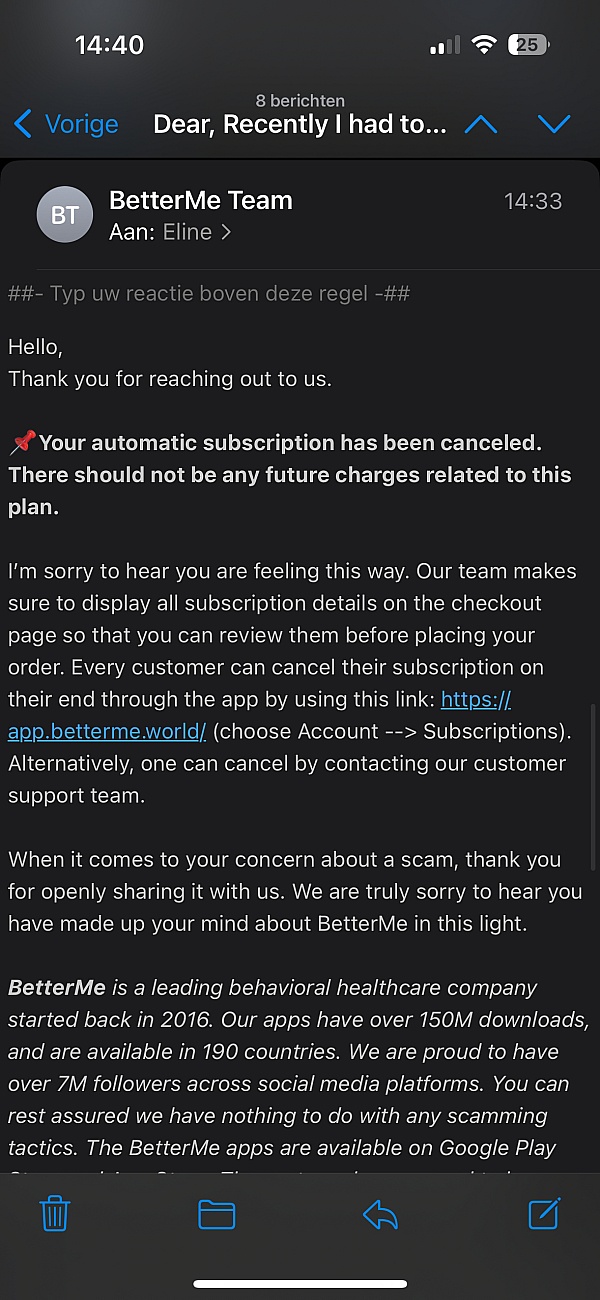This screenshot has height=1300, width=600.
Task: Tap the 14:33 message timestamp
Action: pyautogui.click(x=532, y=201)
